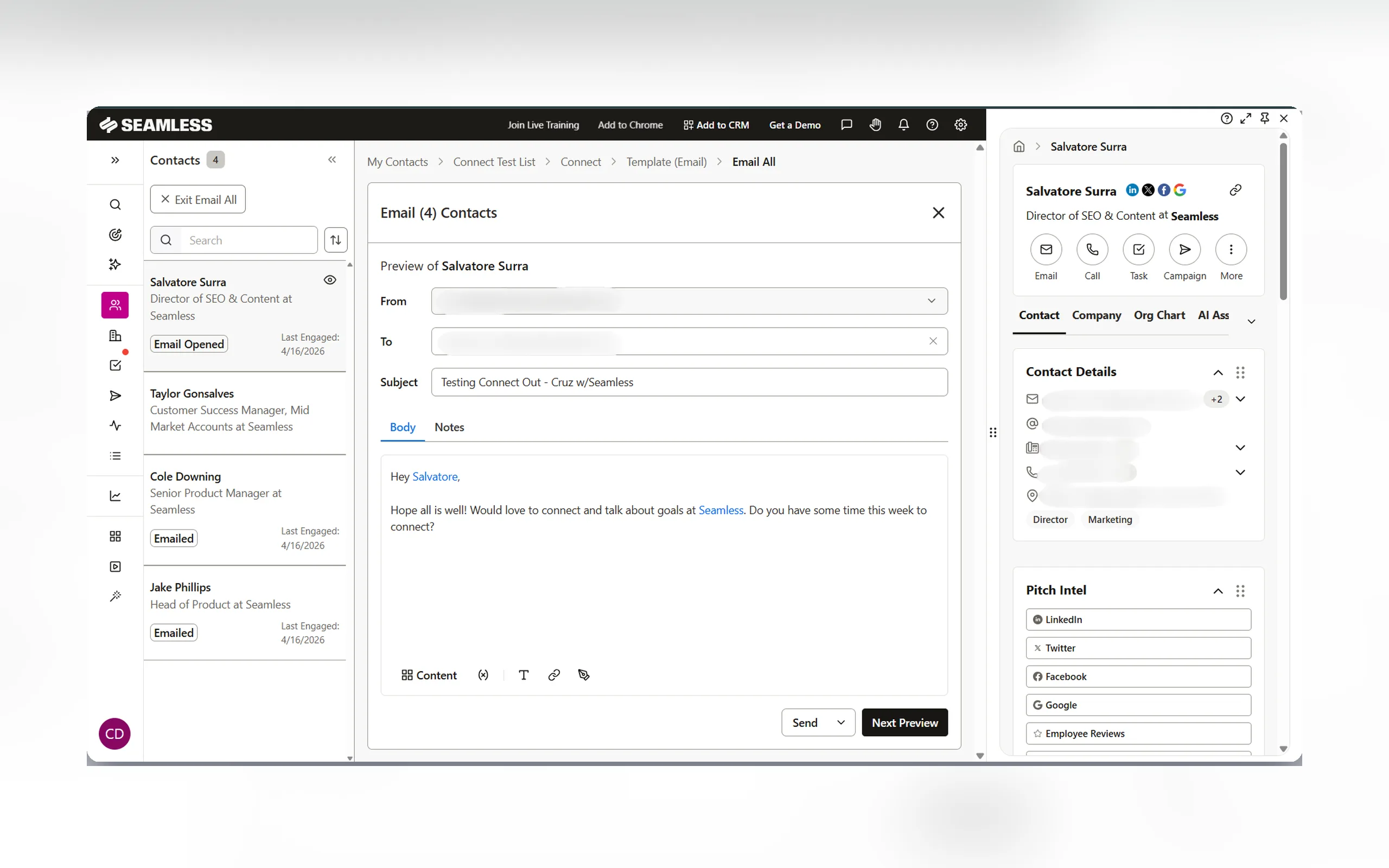Open the notifications bell
Image resolution: width=1389 pixels, height=868 pixels.
pyautogui.click(x=903, y=125)
